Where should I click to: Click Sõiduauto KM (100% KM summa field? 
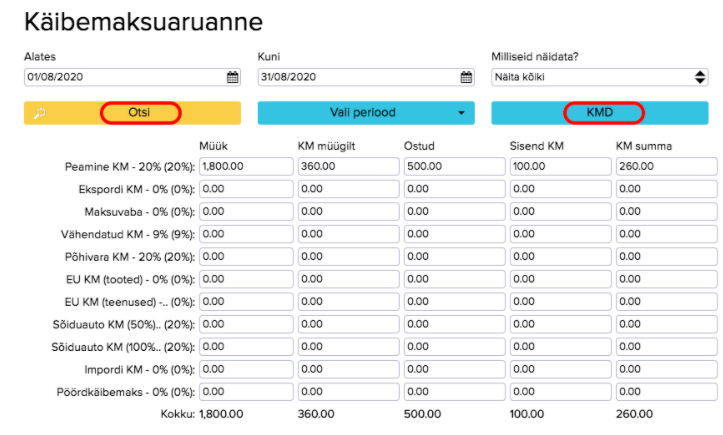[x=667, y=347]
